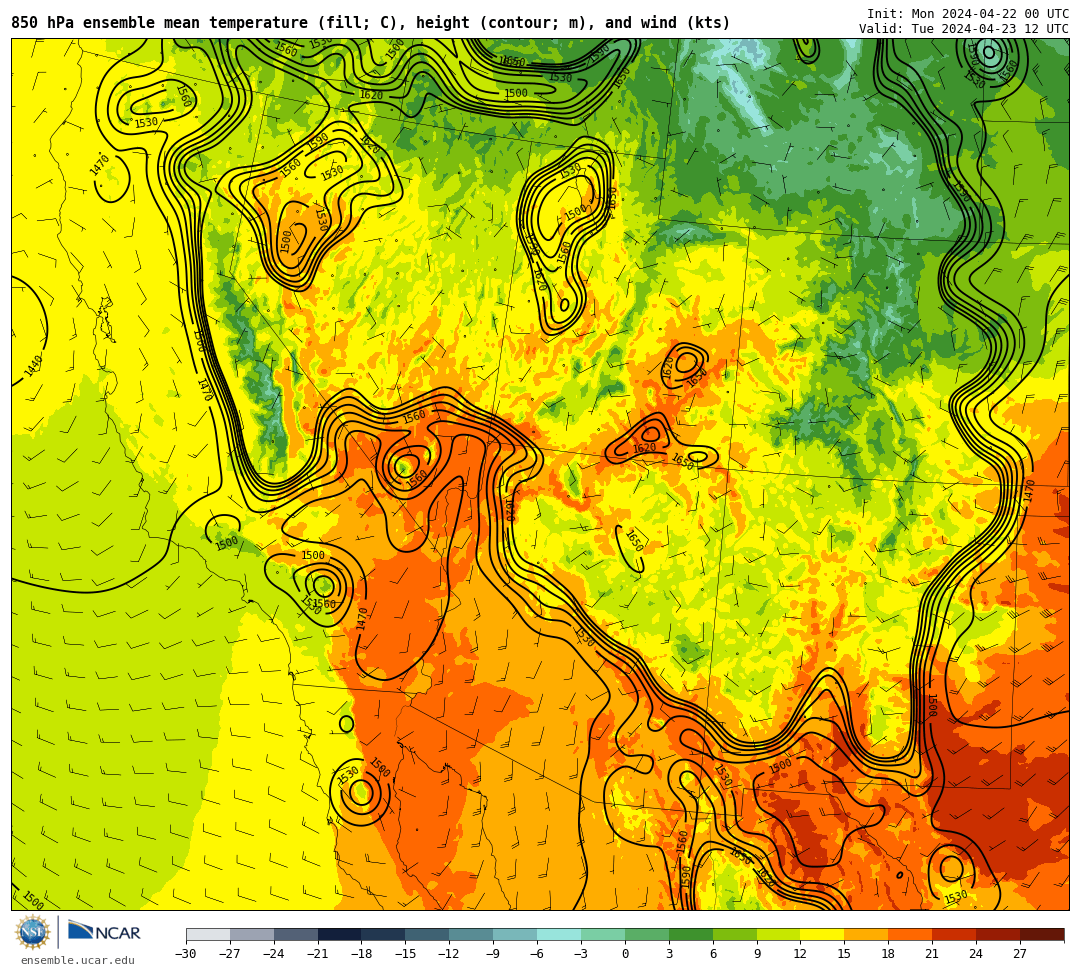Pick the olive green 6 to 9 swatch
1080x973 pixels.
click(x=735, y=934)
